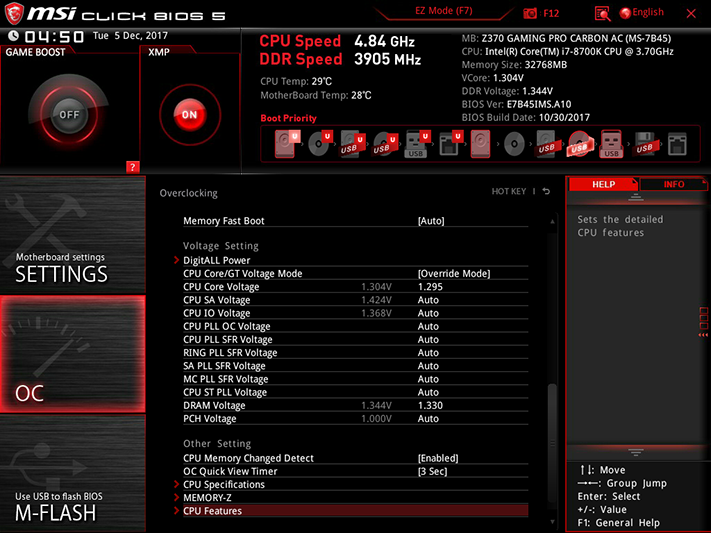Toggle the GAME BOOST knob currently OFF

click(69, 114)
